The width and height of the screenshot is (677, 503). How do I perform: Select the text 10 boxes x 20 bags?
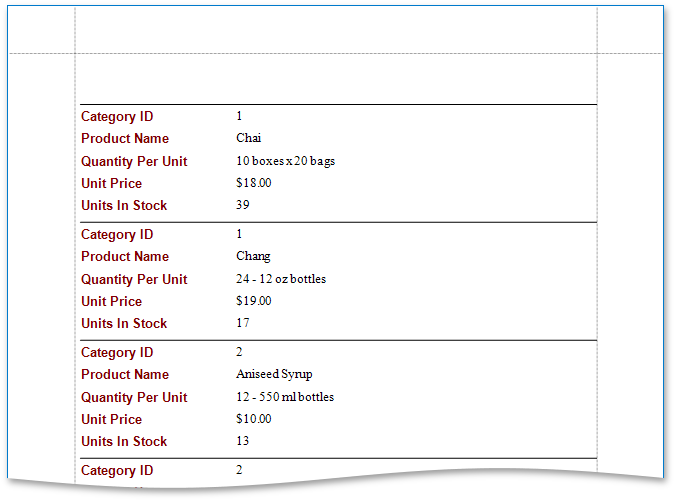click(285, 161)
